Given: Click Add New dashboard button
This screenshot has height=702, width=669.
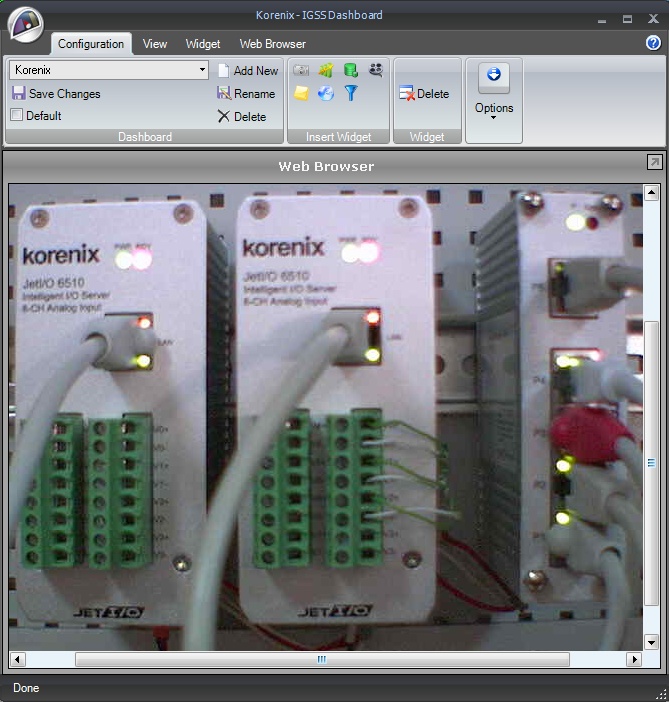Looking at the screenshot, I should tap(248, 71).
